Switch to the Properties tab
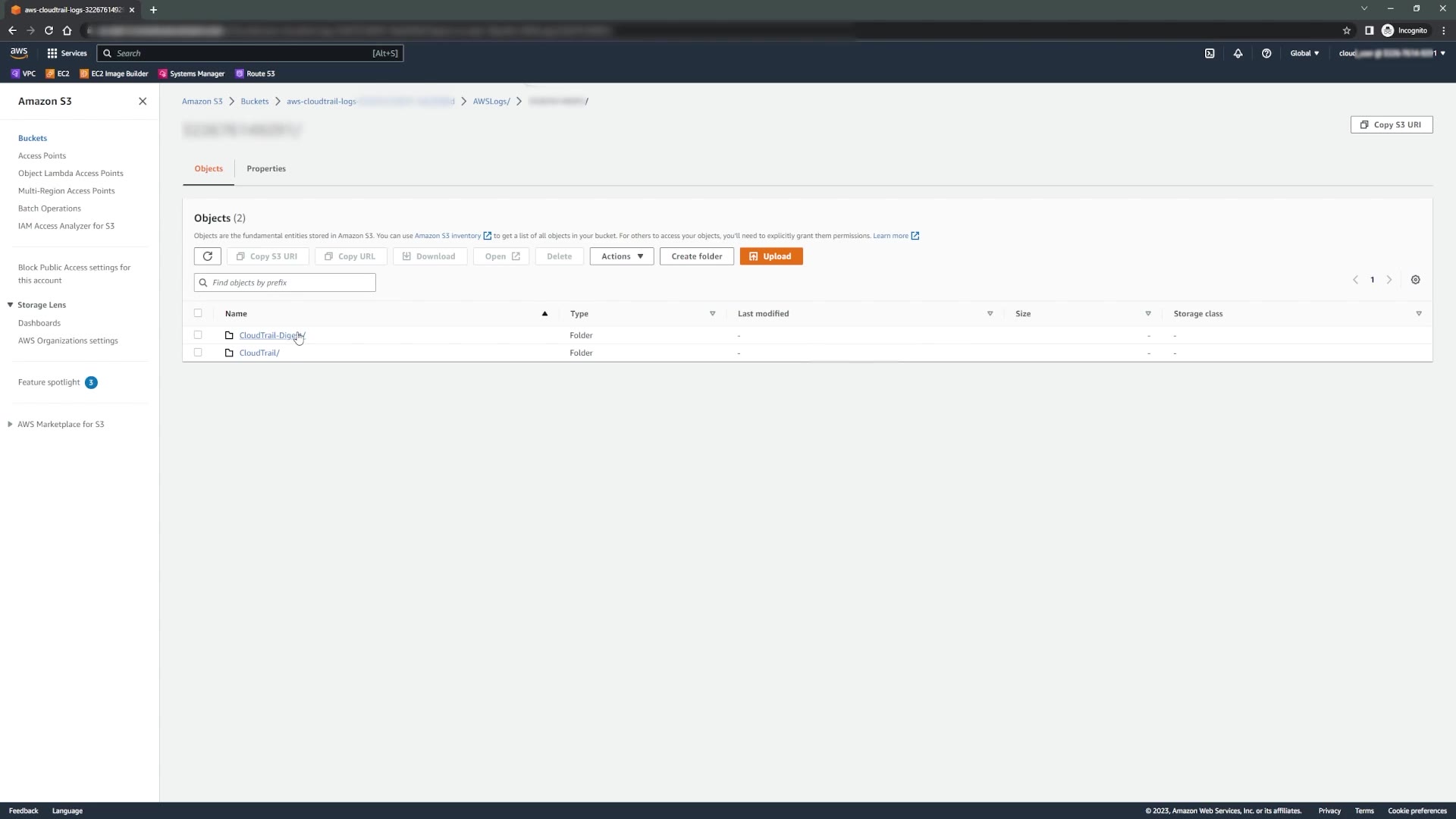This screenshot has width=1456, height=819. pos(265,168)
